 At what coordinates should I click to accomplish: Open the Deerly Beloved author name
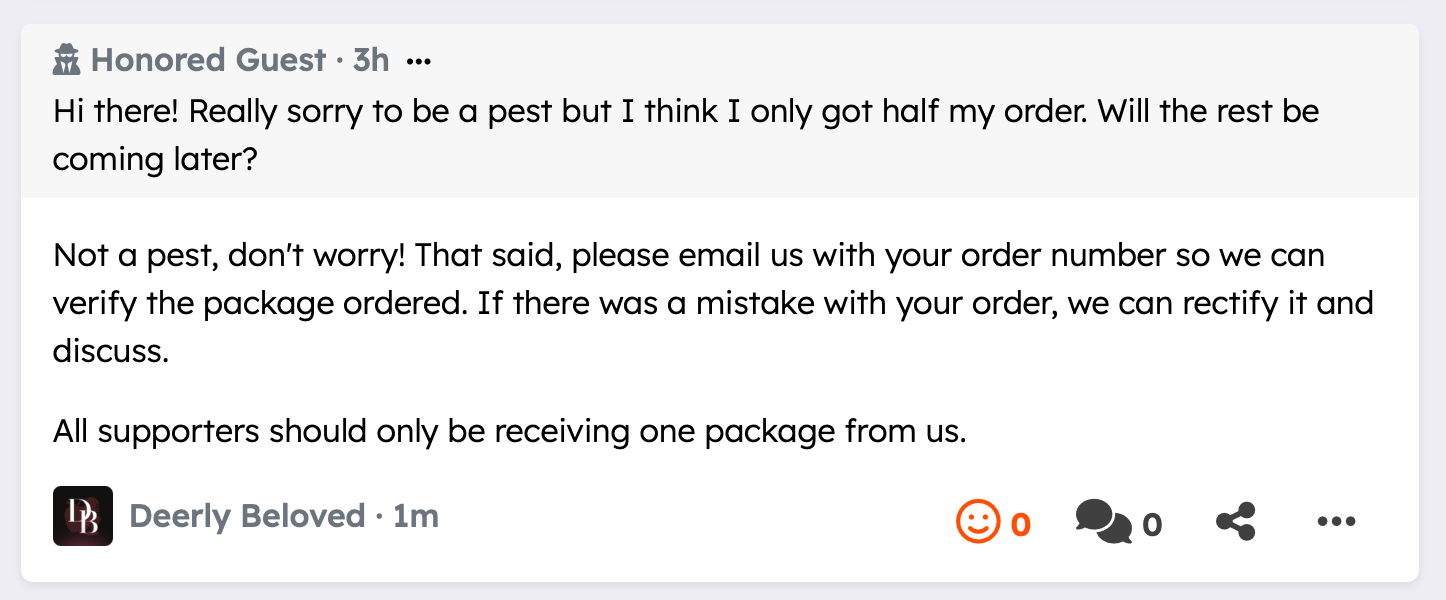247,516
